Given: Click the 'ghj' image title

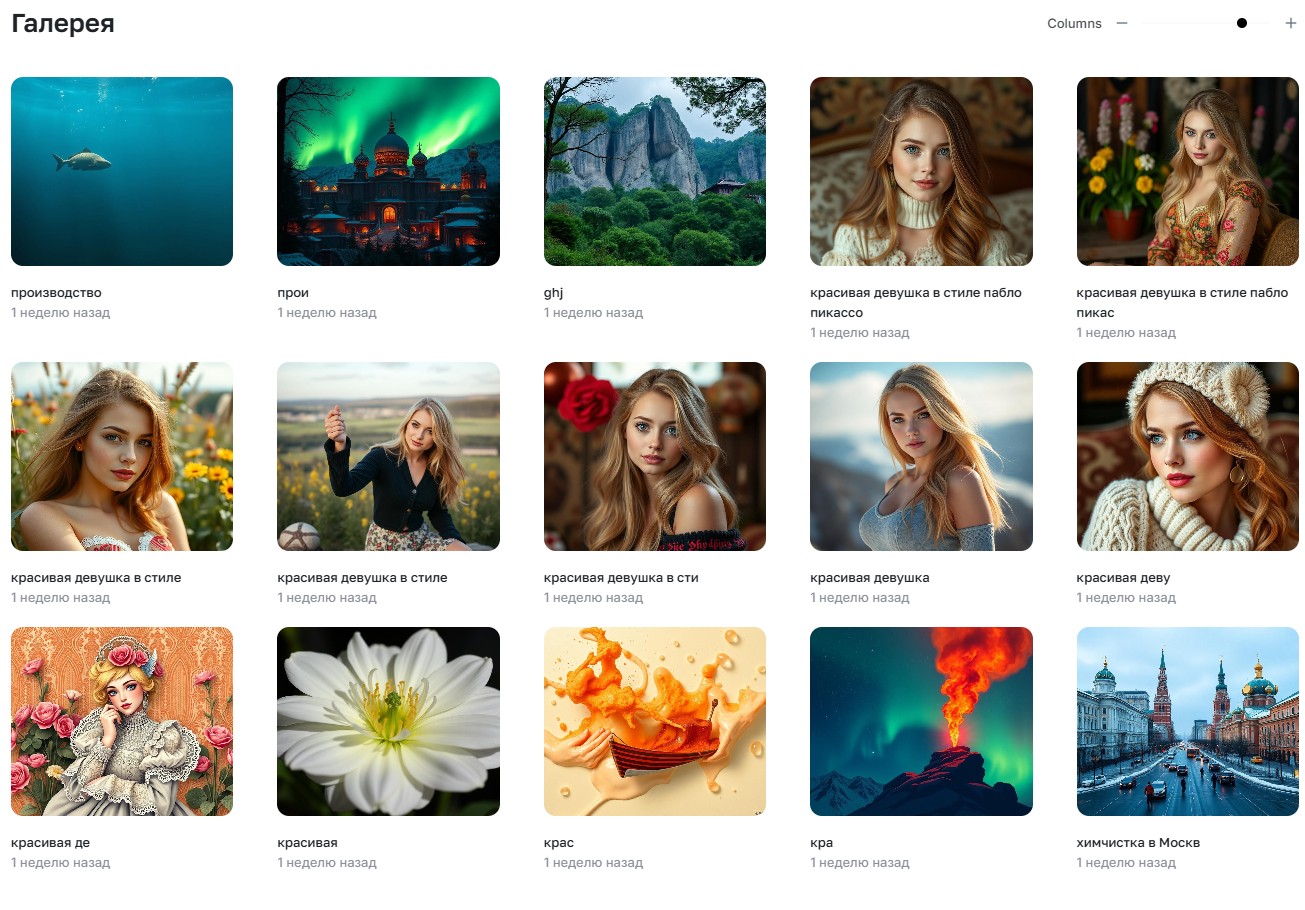Looking at the screenshot, I should click(554, 293).
